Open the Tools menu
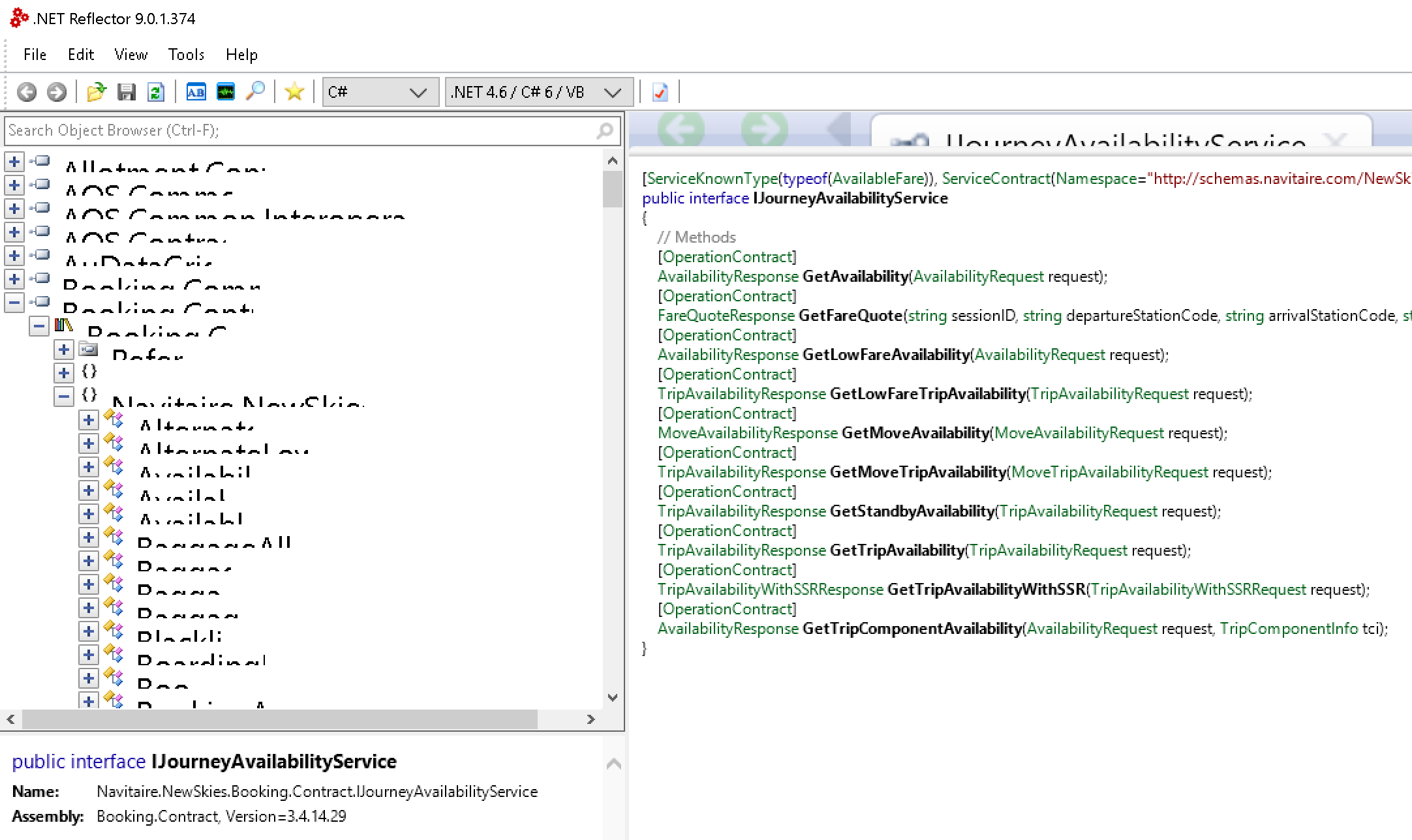The image size is (1412, 840). tap(186, 55)
